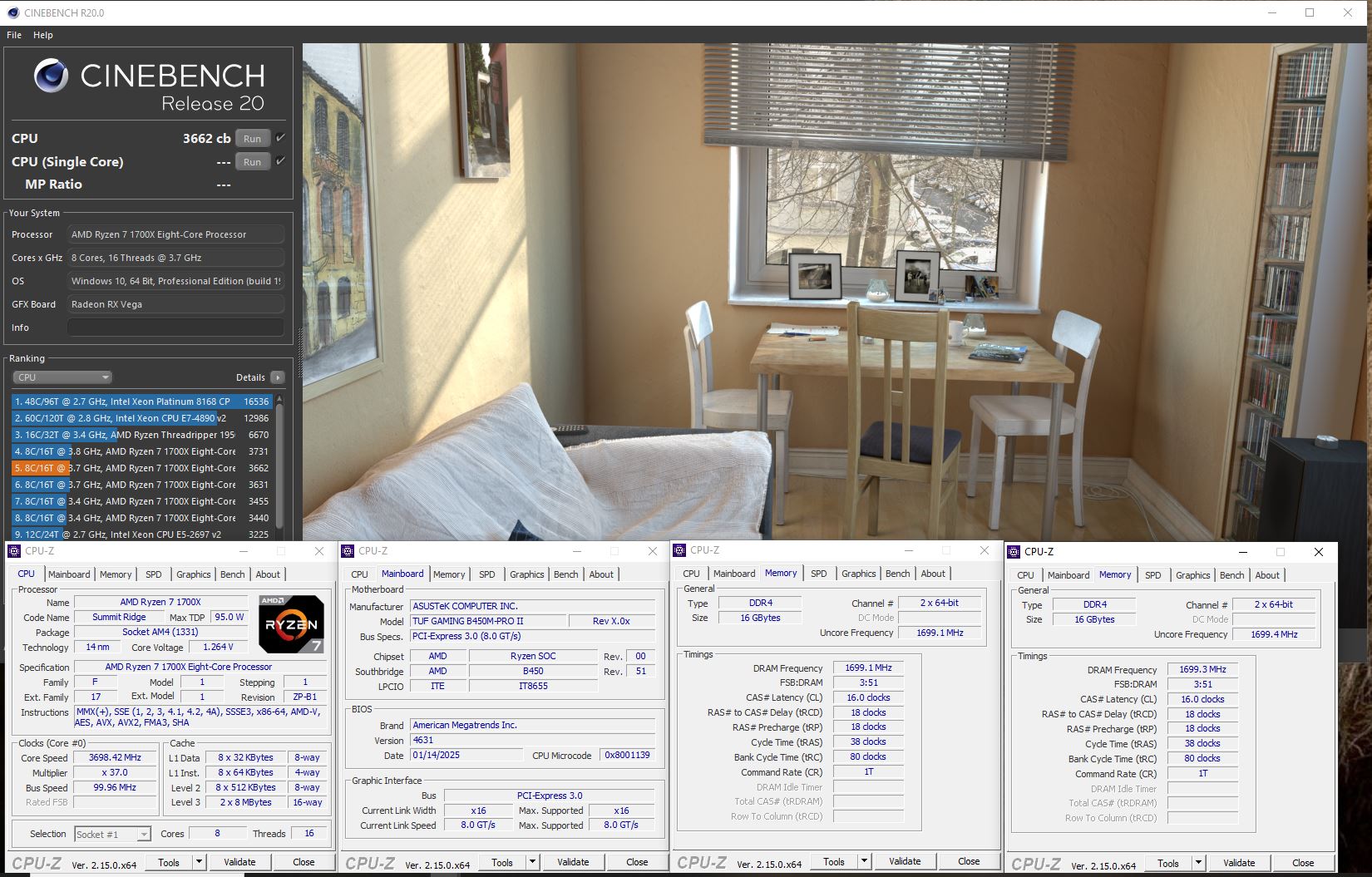Click the first CPU-Z window title icon
The image size is (1372, 877).
tap(15, 550)
